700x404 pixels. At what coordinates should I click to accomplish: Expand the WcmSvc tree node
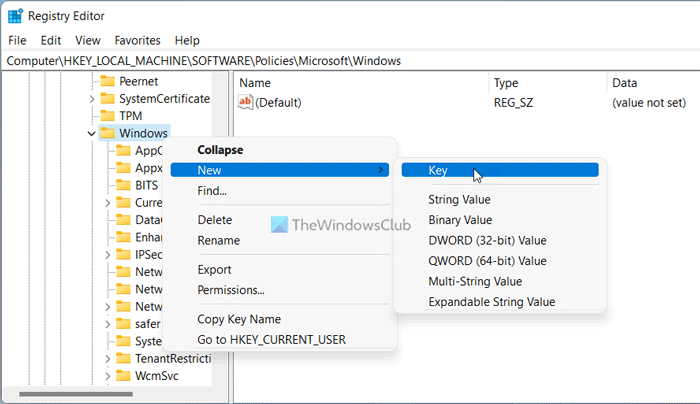[x=108, y=376]
